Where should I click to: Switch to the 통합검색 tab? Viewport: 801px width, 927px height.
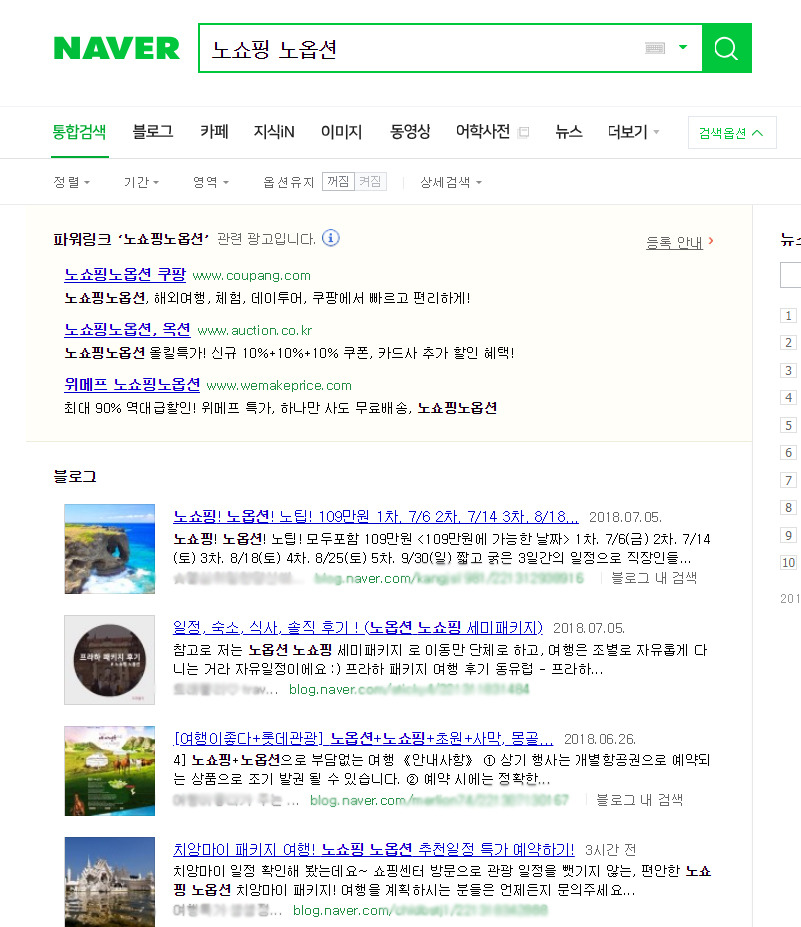click(x=79, y=132)
